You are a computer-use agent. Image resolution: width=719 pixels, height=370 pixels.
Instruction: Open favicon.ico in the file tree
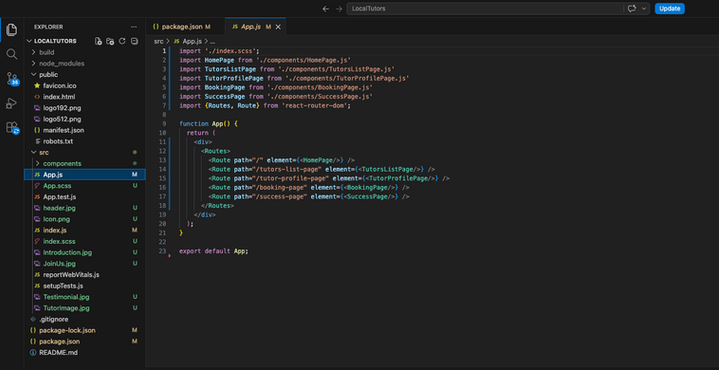85,86
